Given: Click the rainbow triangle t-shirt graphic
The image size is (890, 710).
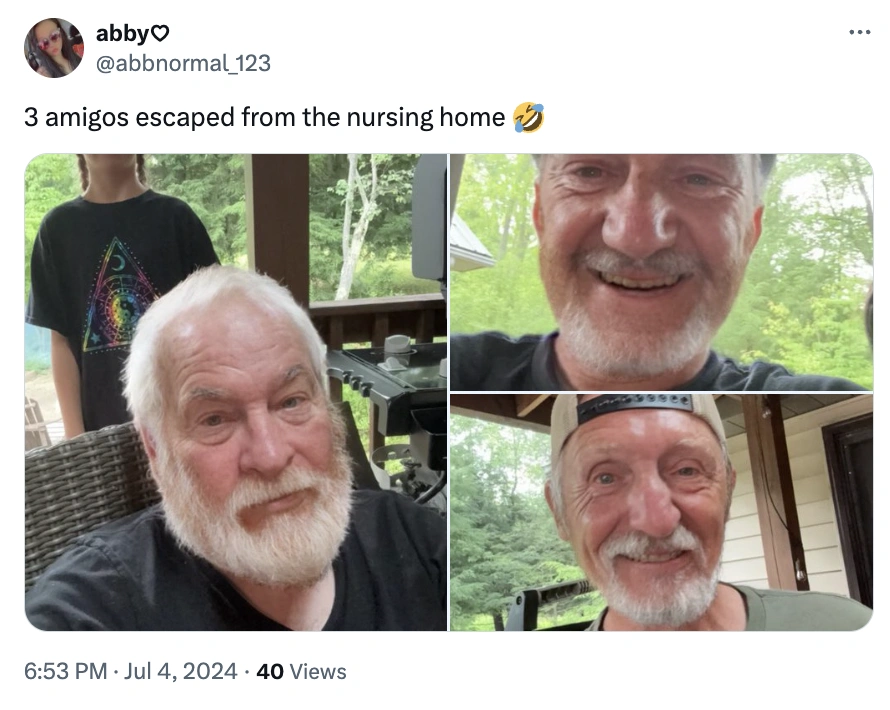Looking at the screenshot, I should [x=119, y=293].
